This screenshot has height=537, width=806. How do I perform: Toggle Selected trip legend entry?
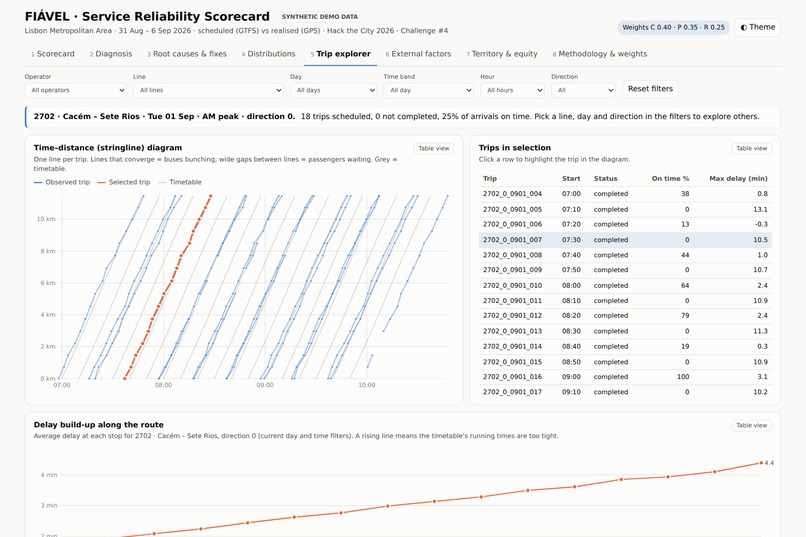(x=124, y=182)
